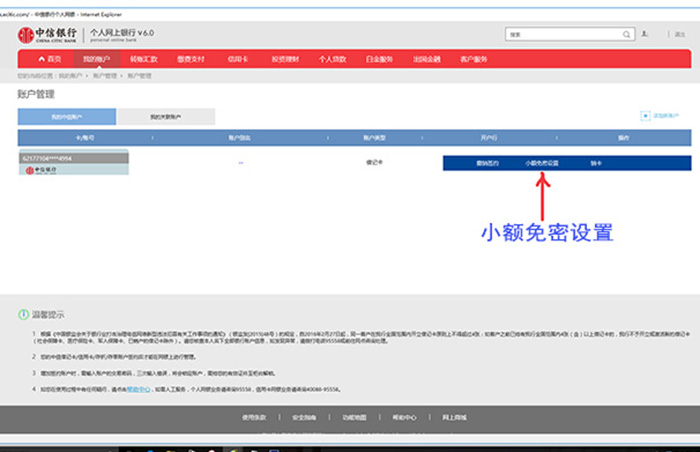Switch to the 我的中信账户 tab

click(67, 117)
